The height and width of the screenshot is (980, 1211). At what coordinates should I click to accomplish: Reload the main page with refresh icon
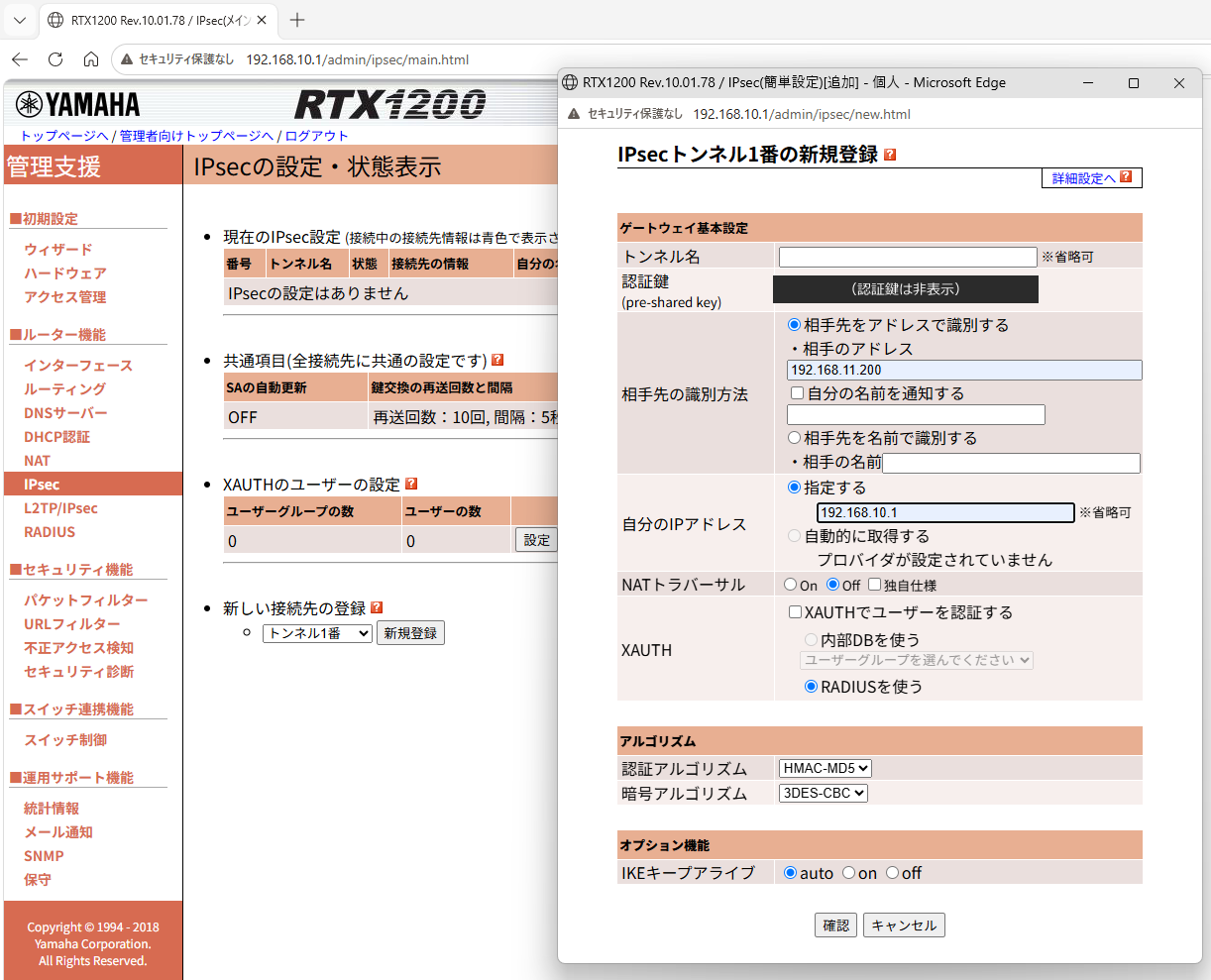coord(55,59)
